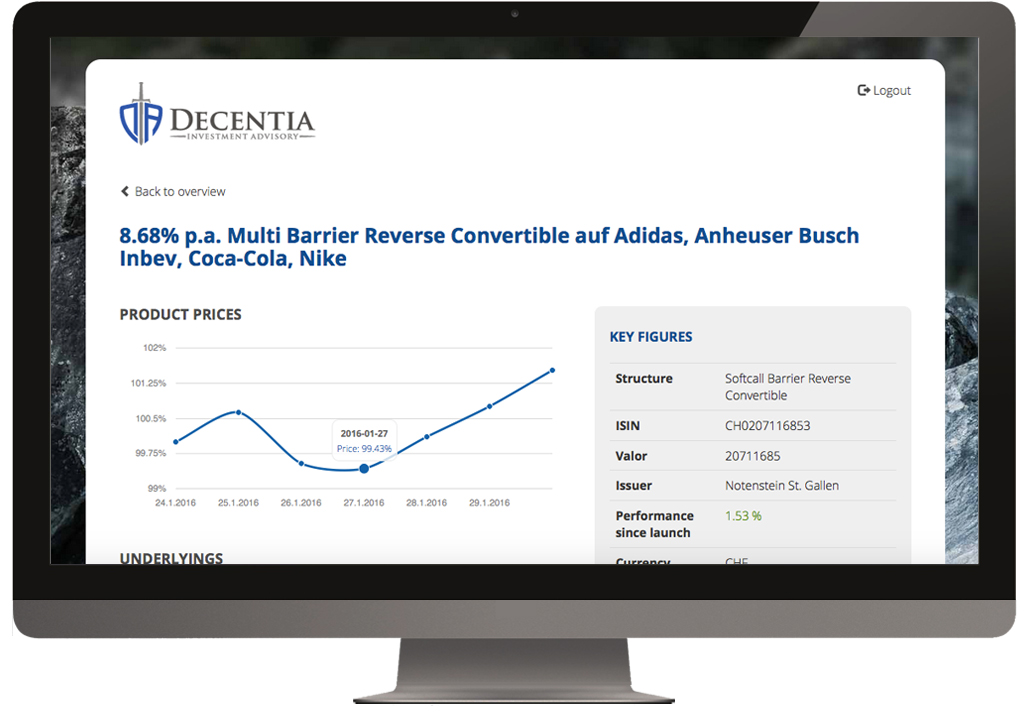Click the final highest point on price chart
Image resolution: width=1025 pixels, height=725 pixels.
pos(552,370)
